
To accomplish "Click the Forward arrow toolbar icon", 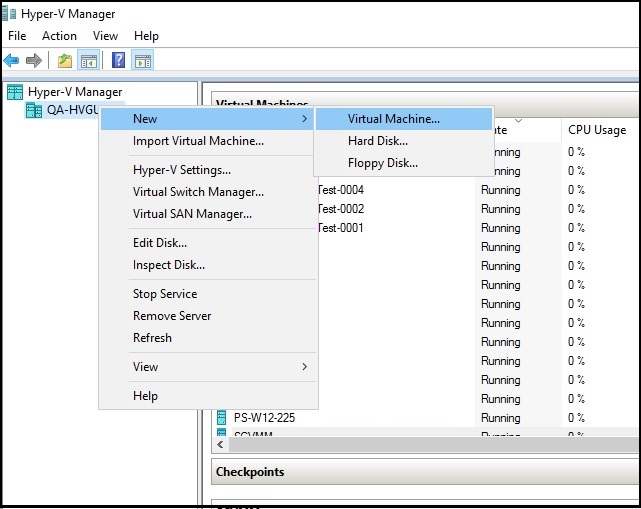I will pos(34,60).
